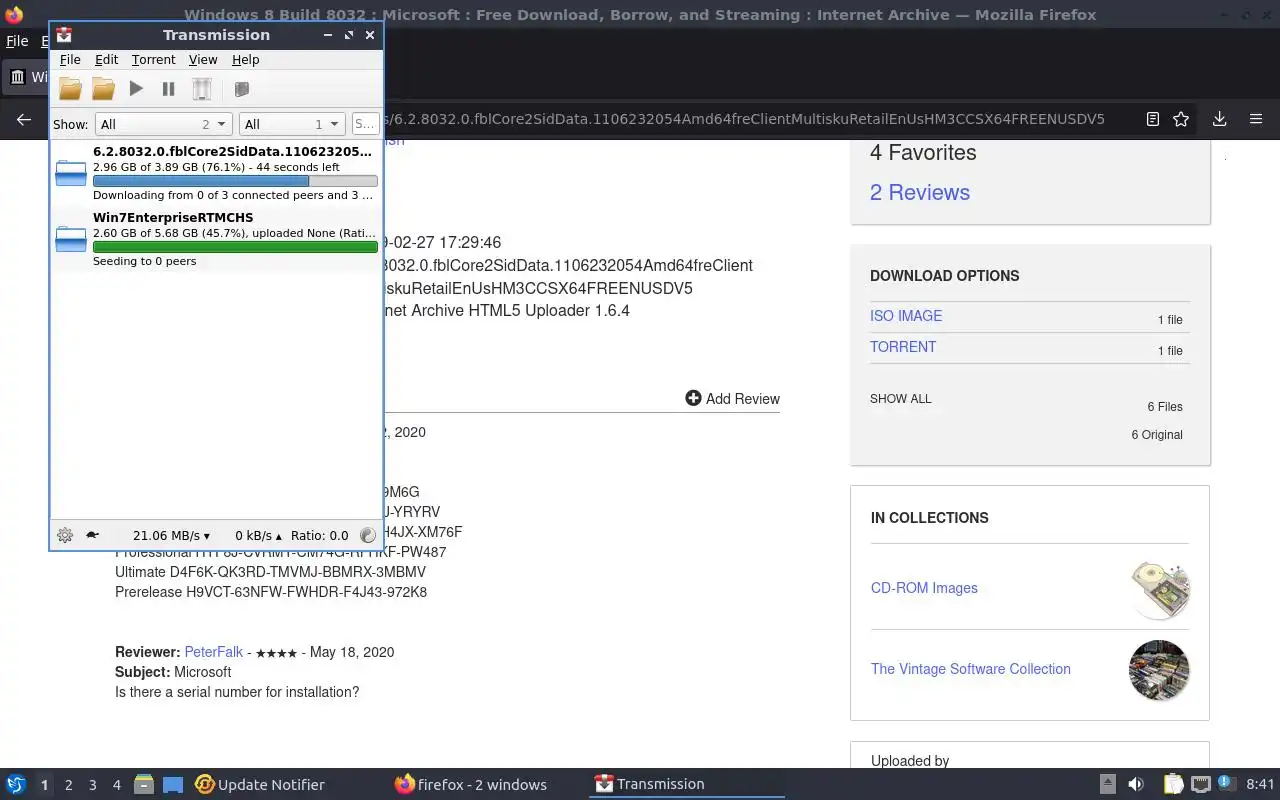Open Transmission Torrent menu
The height and width of the screenshot is (800, 1280).
[x=153, y=60]
